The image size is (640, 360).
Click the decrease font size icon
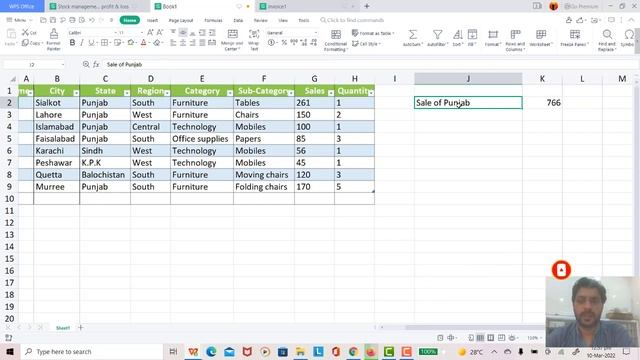[x=160, y=32]
